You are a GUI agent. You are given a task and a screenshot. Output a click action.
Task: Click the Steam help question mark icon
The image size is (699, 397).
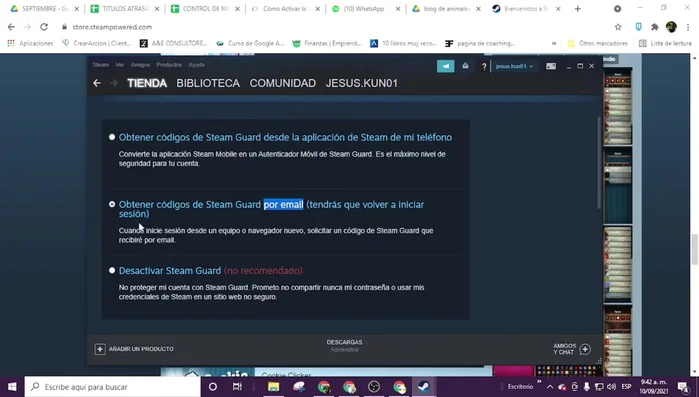pos(484,66)
